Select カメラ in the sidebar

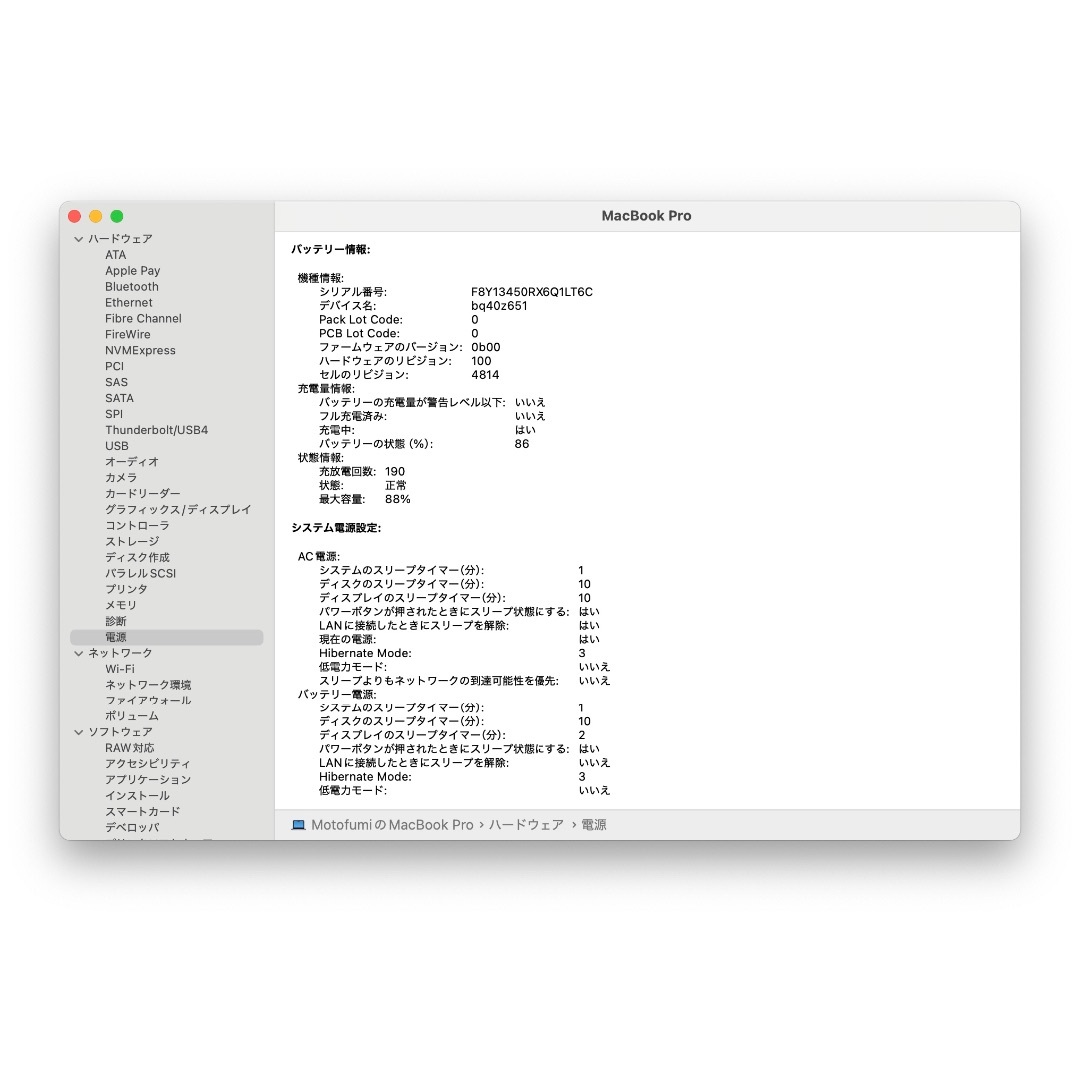click(x=121, y=477)
